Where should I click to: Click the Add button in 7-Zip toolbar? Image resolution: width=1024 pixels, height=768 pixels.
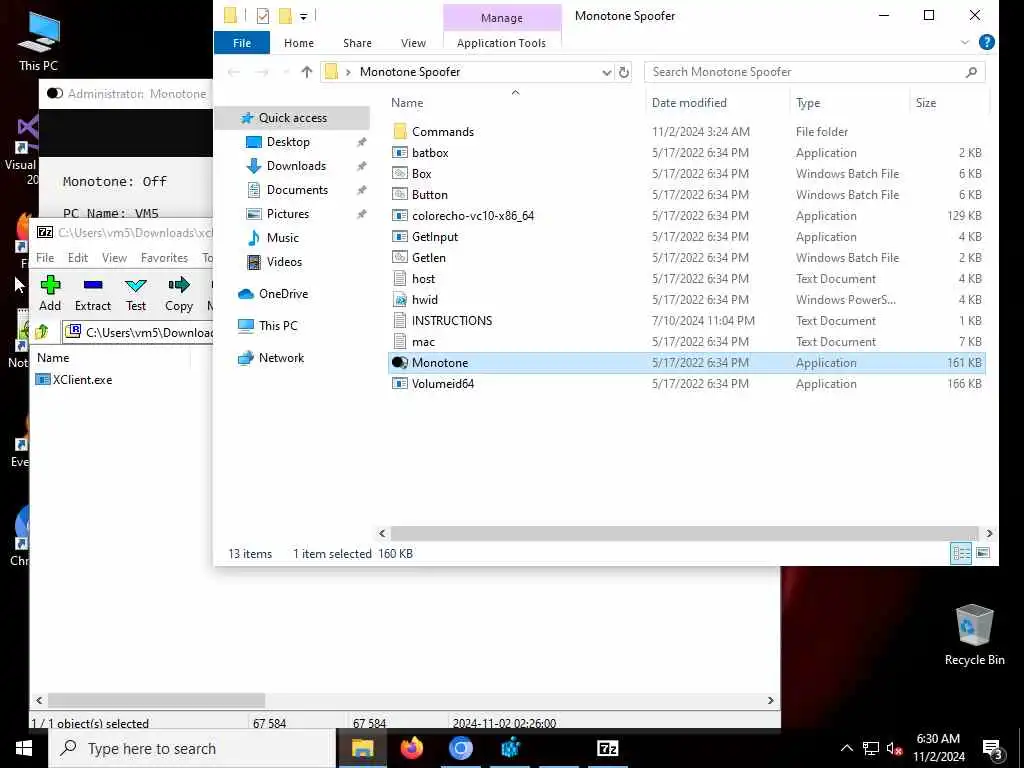point(50,293)
